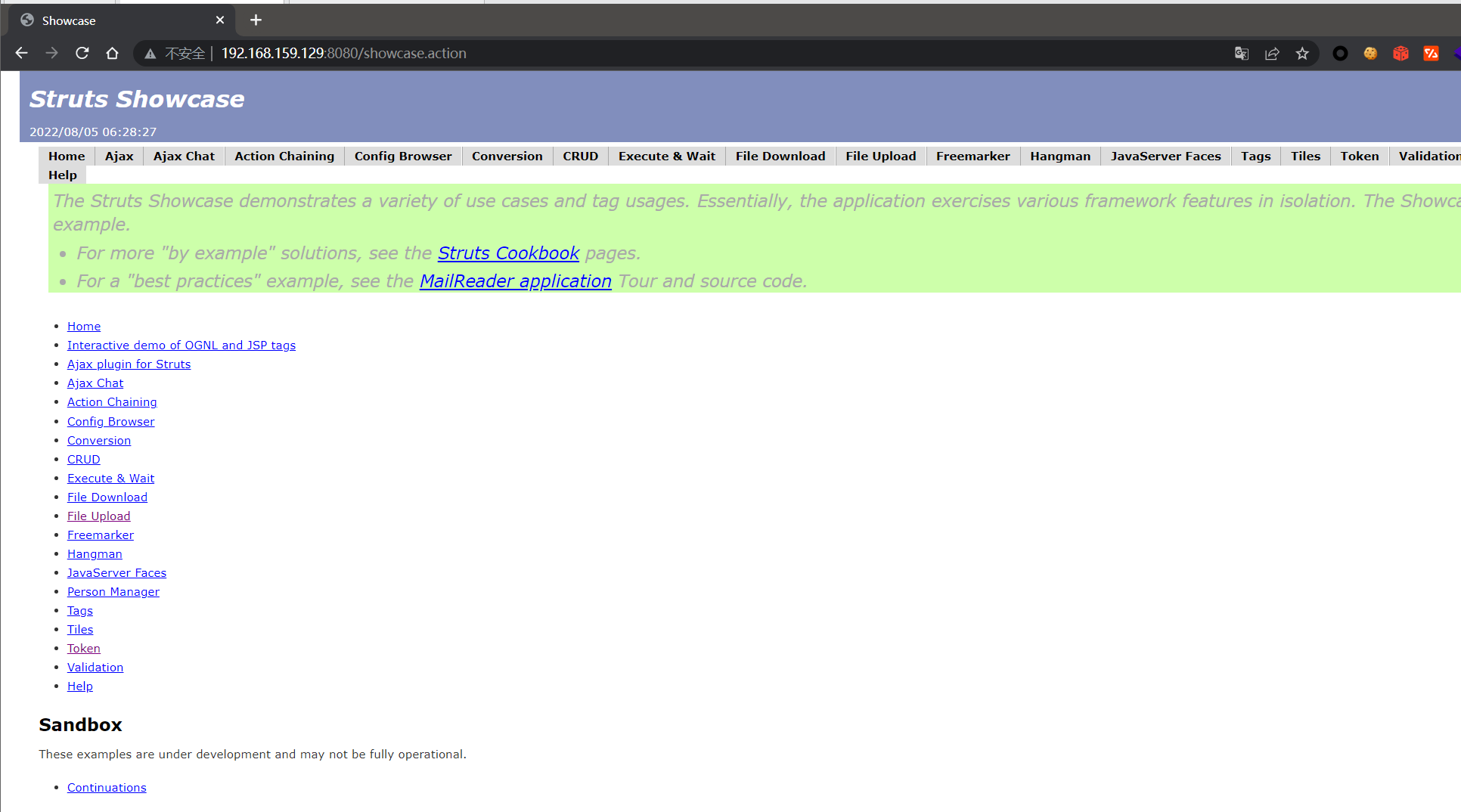Open the Token list link
Screen dimensions: 1461x812
tap(84, 648)
